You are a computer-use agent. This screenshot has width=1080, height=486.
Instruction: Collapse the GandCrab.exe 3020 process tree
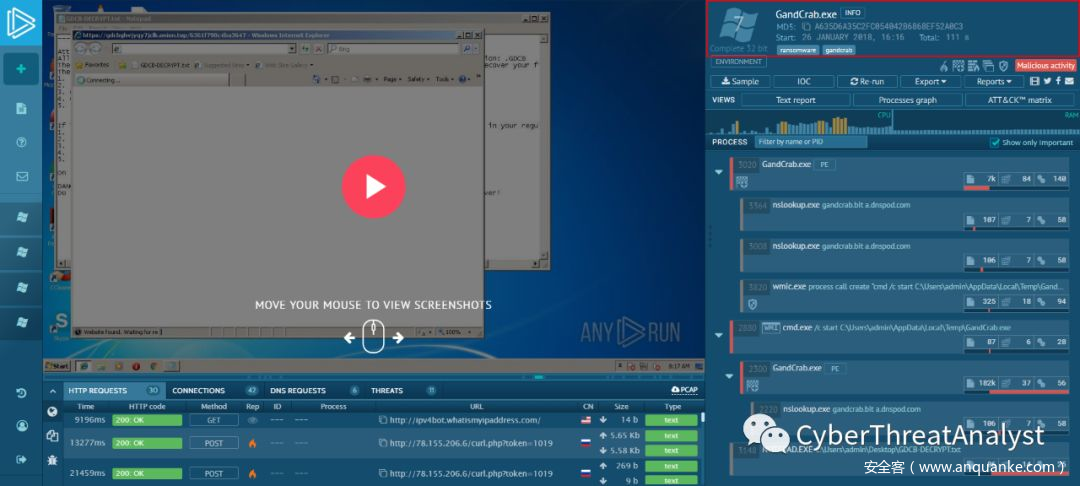[x=718, y=172]
